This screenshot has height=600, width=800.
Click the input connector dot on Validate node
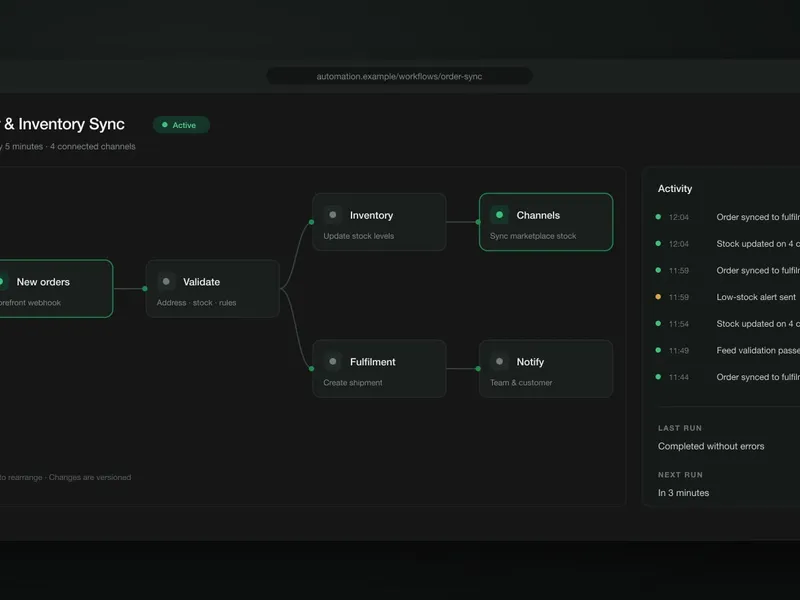click(145, 289)
